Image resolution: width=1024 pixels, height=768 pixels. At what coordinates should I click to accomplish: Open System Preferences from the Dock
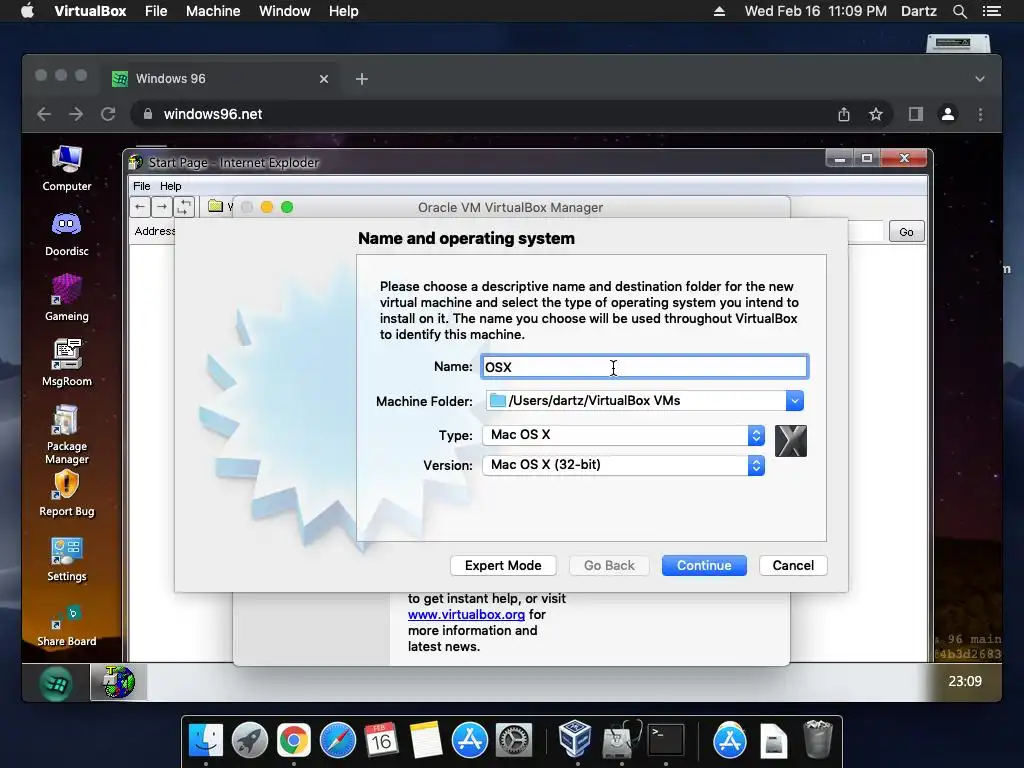tap(514, 741)
